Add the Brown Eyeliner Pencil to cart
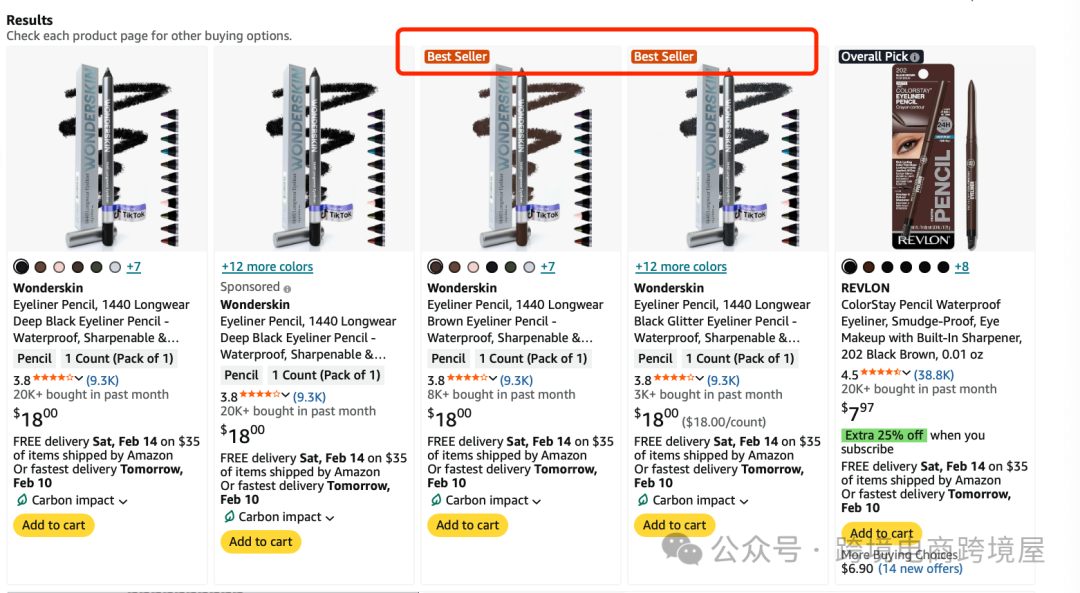The width and height of the screenshot is (1080, 593). [468, 525]
